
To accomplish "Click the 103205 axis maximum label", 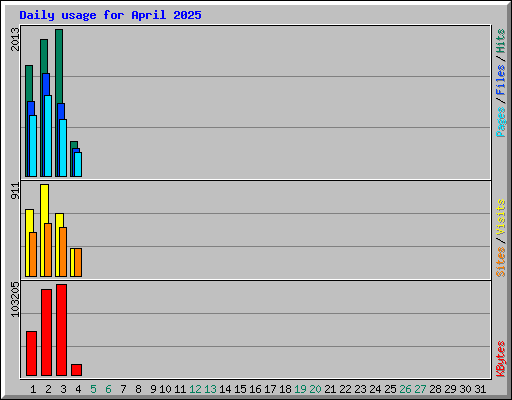I will tap(15, 299).
